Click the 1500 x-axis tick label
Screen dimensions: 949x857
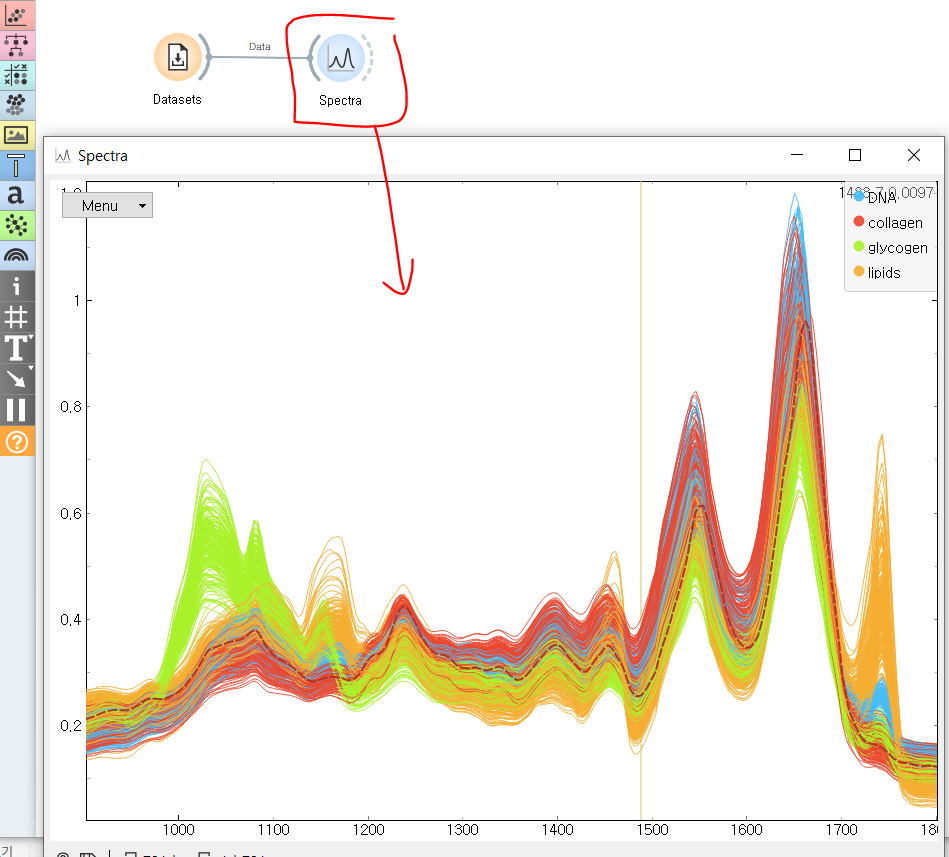pyautogui.click(x=652, y=830)
